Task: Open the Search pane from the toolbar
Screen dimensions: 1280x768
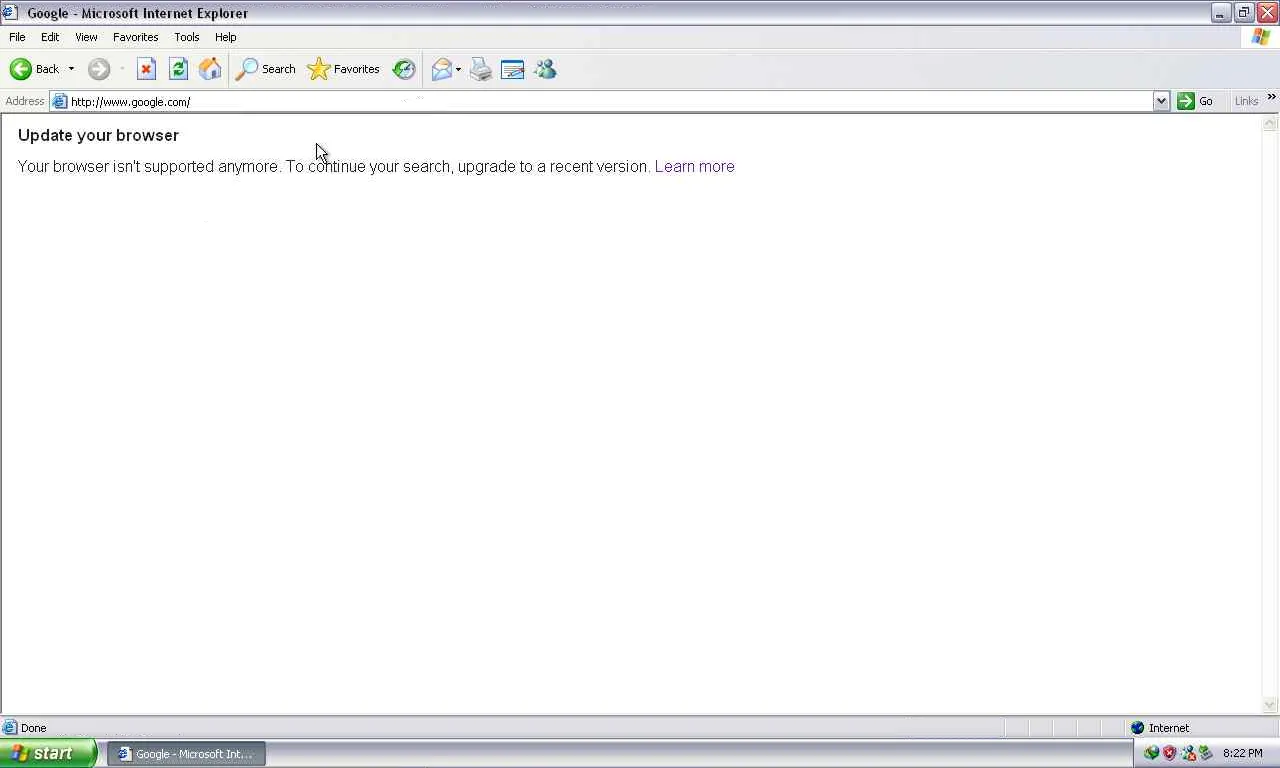Action: click(x=265, y=69)
